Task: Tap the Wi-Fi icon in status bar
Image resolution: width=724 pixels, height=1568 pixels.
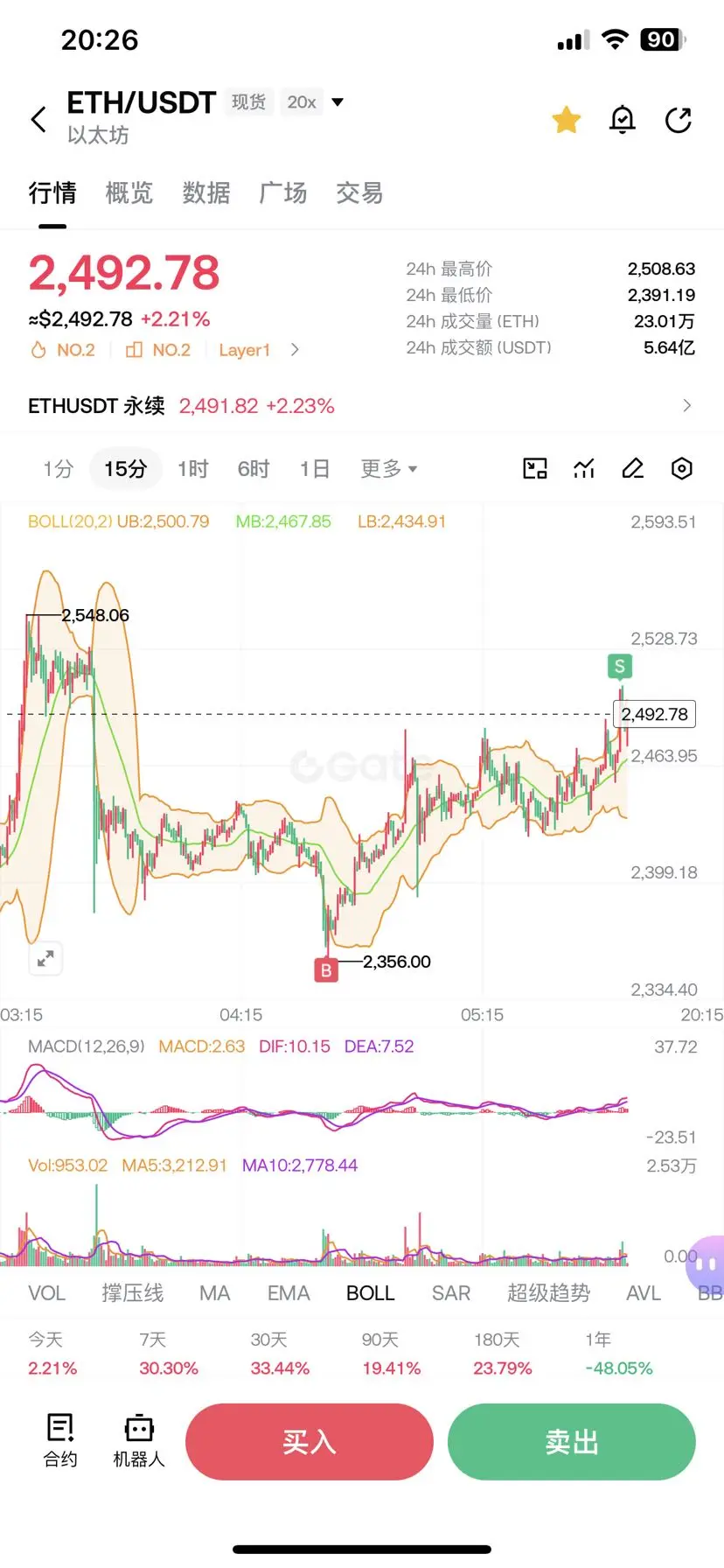Action: tap(616, 39)
